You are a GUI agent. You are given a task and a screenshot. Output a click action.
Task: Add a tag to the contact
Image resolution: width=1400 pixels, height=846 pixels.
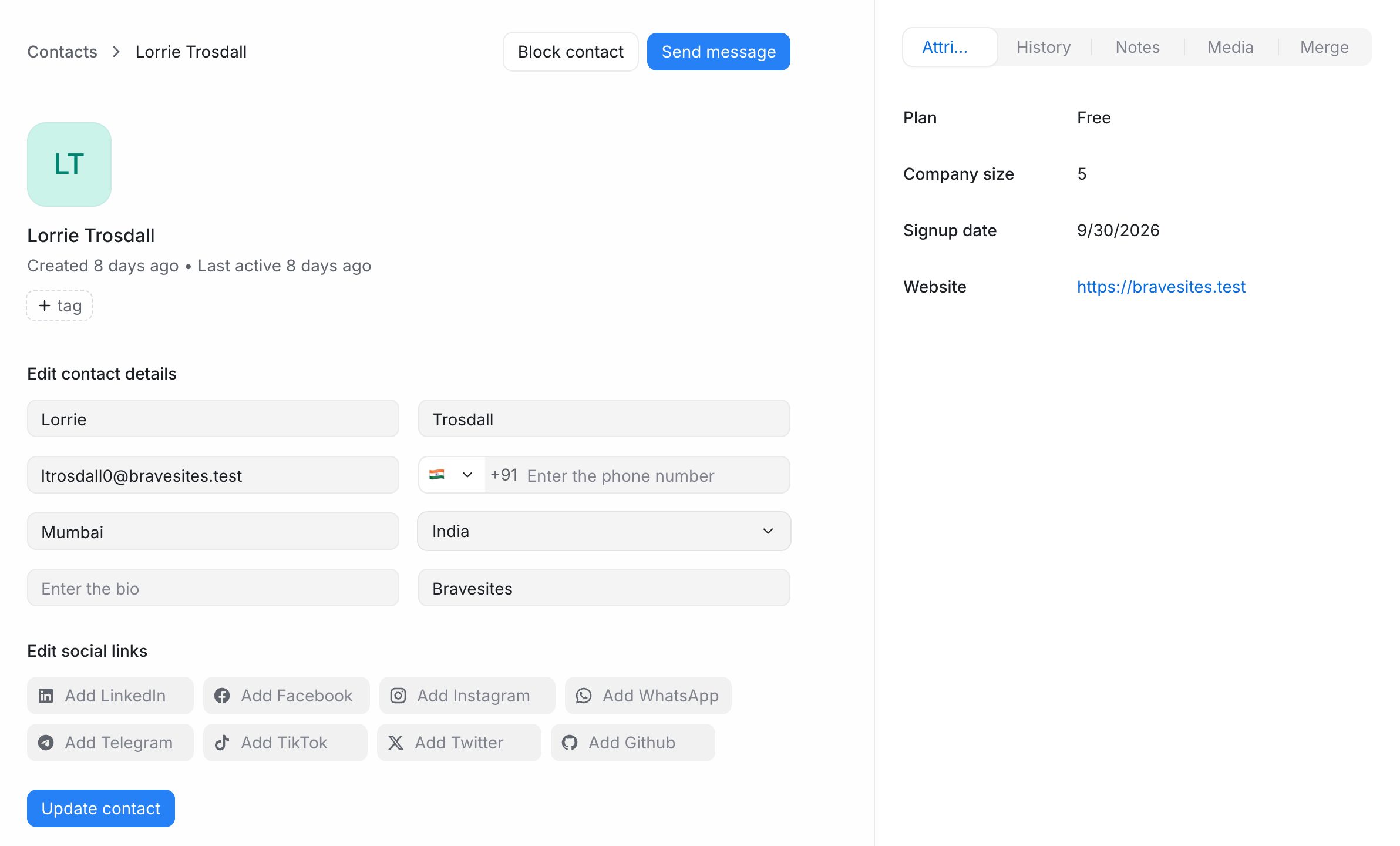pos(59,305)
